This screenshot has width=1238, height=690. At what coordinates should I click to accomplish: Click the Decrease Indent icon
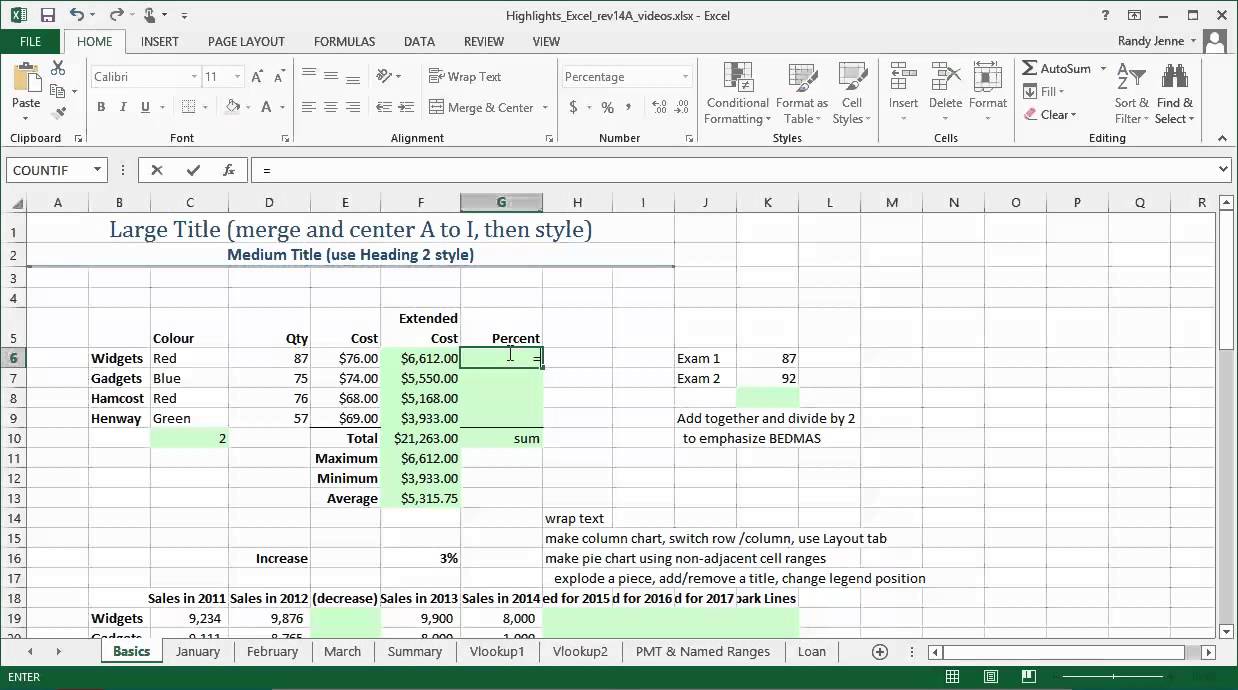click(383, 107)
